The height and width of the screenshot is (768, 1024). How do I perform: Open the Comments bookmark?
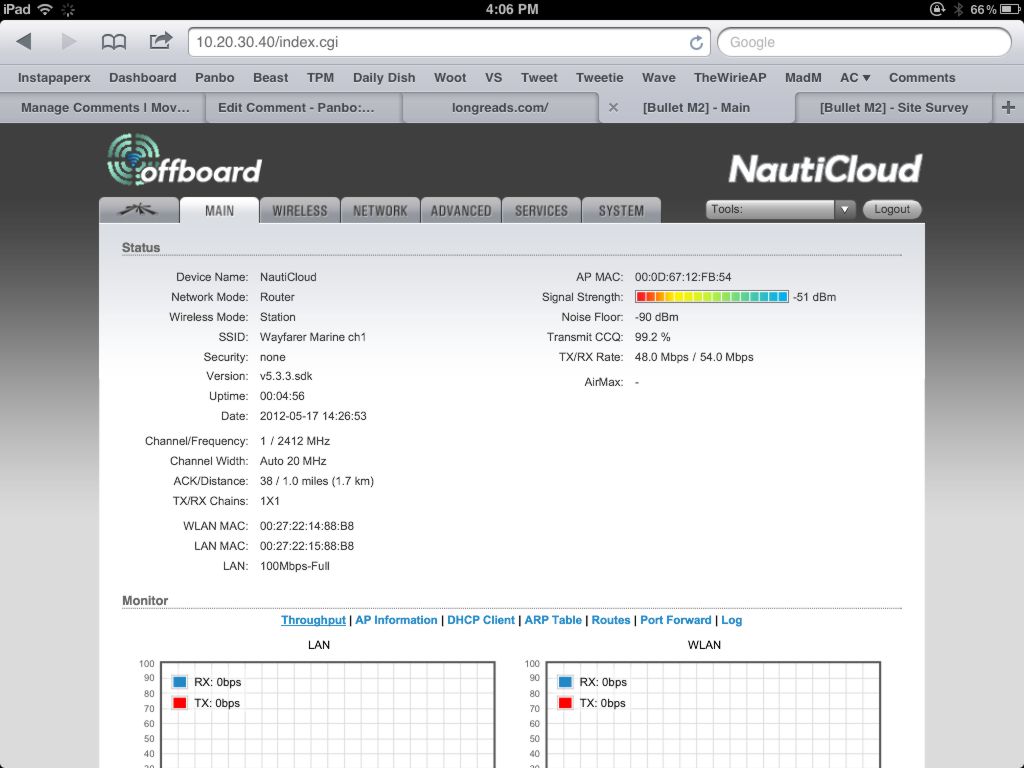click(922, 78)
